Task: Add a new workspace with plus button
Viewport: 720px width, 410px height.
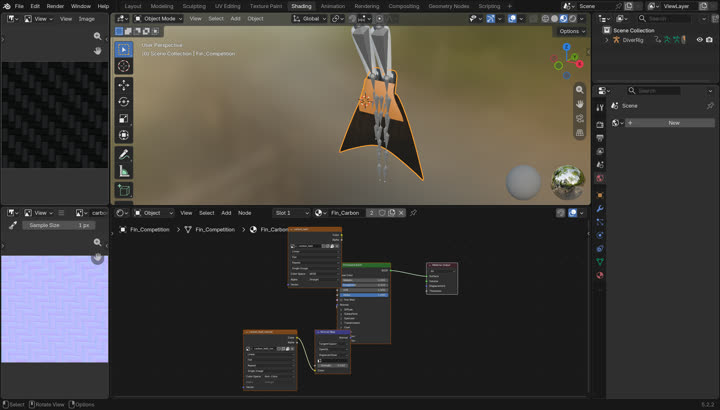Action: [509, 6]
